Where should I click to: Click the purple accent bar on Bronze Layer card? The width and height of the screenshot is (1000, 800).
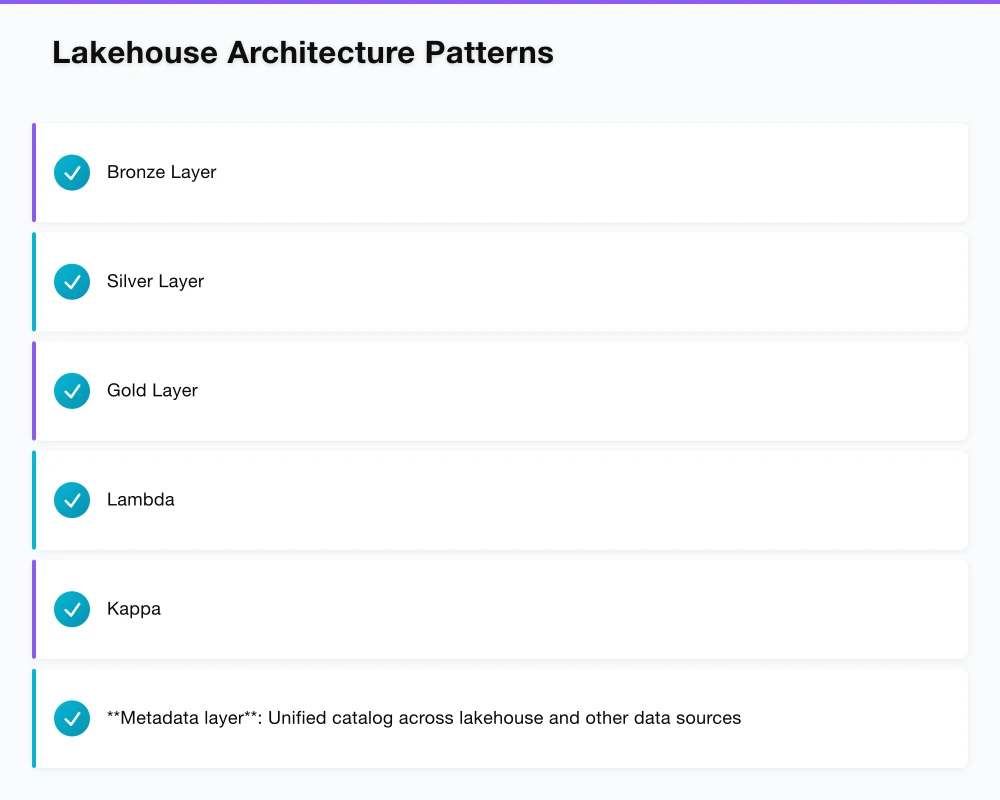pyautogui.click(x=34, y=173)
